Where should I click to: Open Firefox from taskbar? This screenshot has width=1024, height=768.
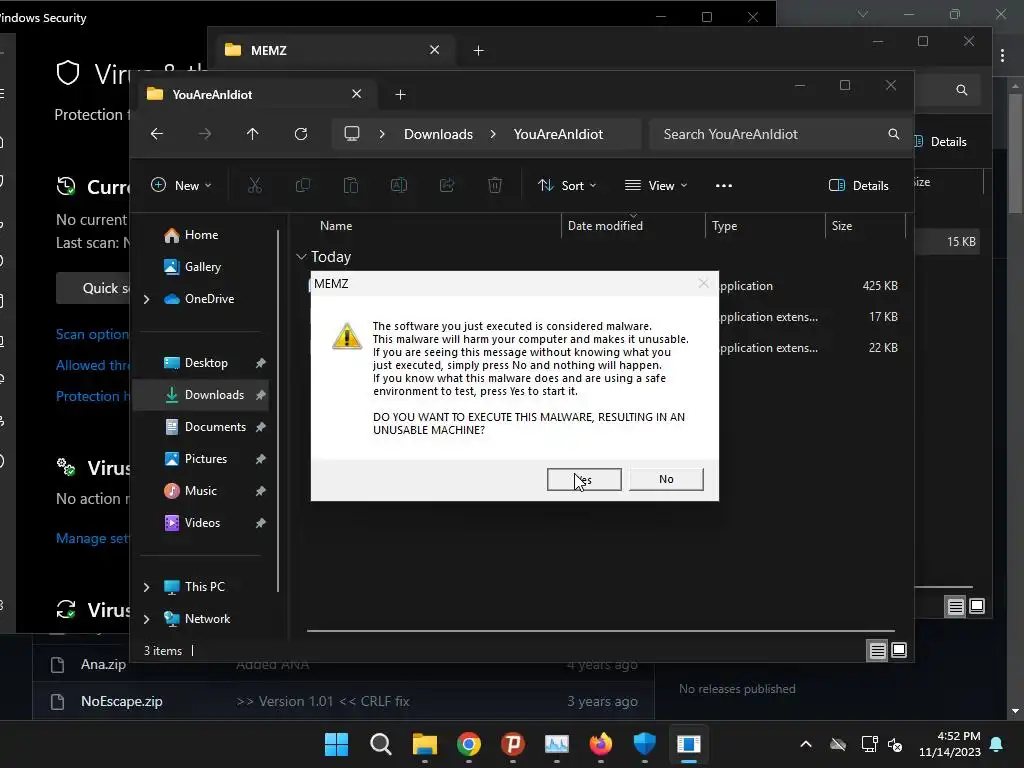(x=601, y=744)
